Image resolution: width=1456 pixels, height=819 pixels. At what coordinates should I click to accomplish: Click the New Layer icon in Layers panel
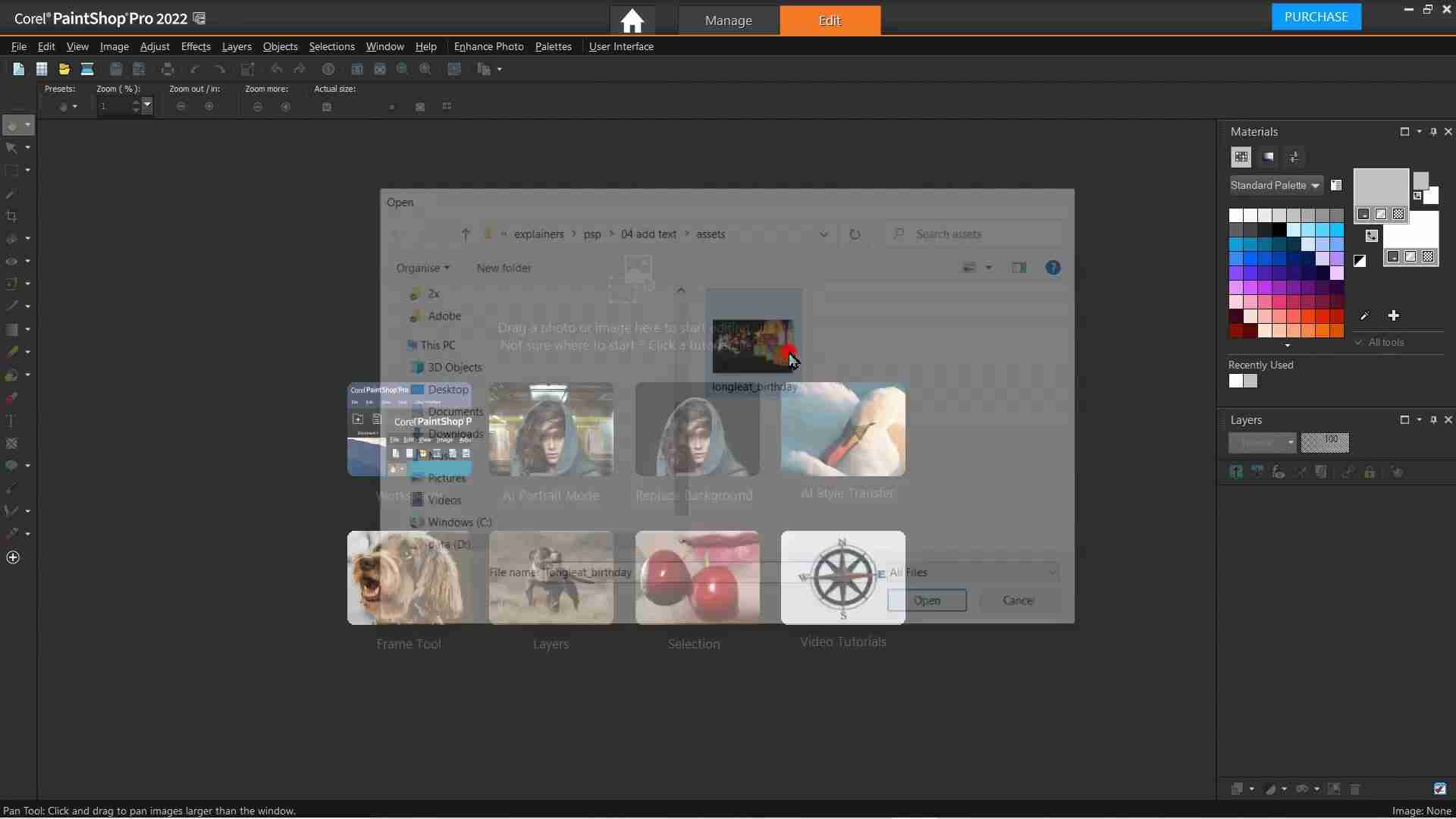tap(1235, 472)
